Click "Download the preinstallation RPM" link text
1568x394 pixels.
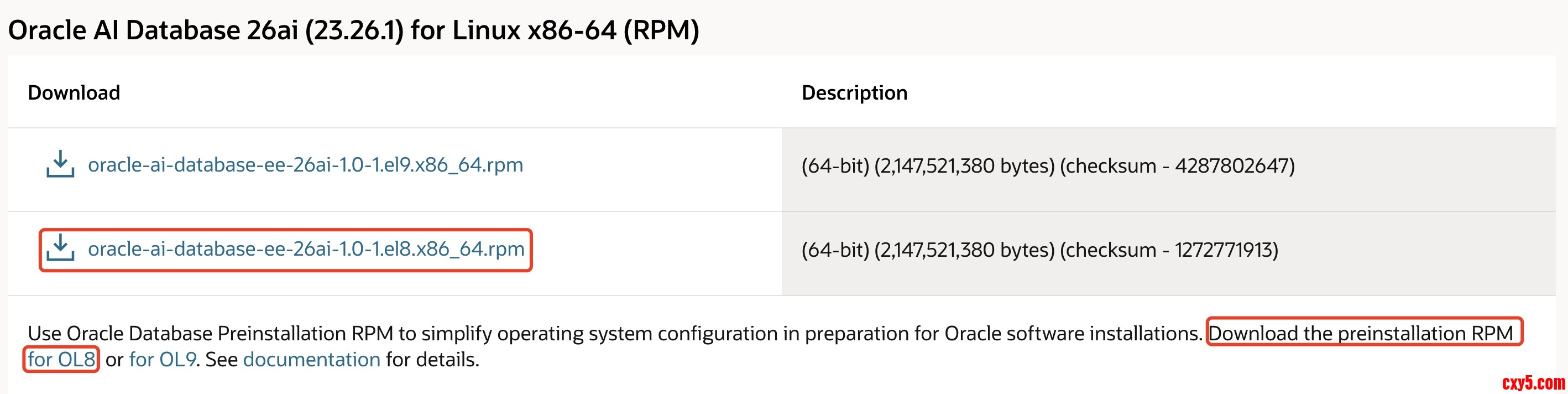pyautogui.click(x=1360, y=333)
